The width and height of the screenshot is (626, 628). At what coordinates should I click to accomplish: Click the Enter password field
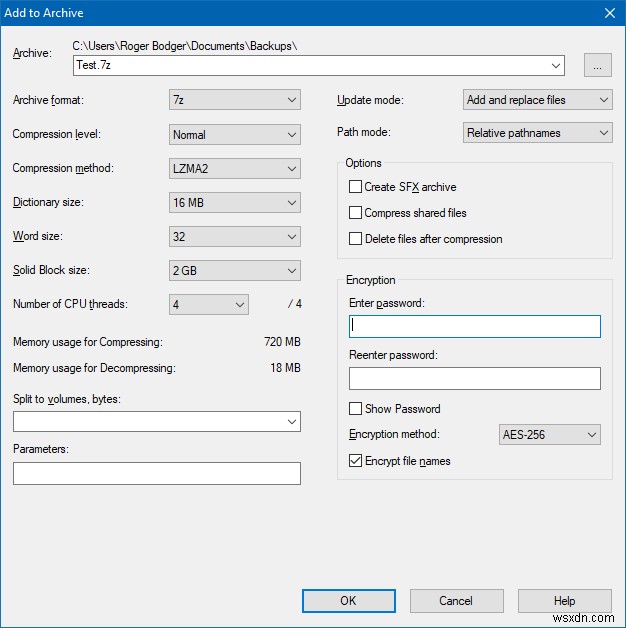coord(475,326)
